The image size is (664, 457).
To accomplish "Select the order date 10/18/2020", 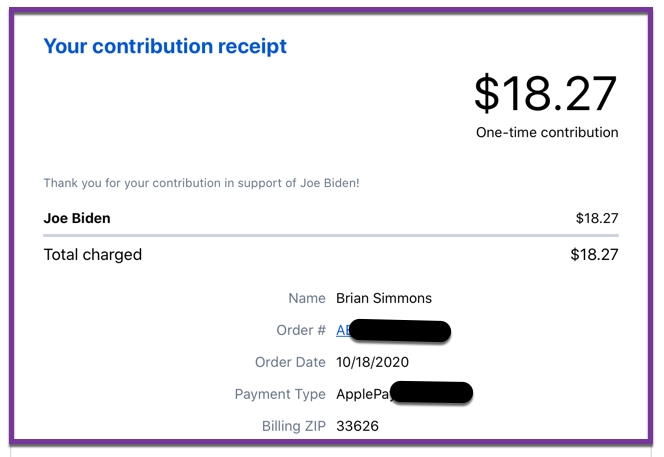I will (373, 362).
